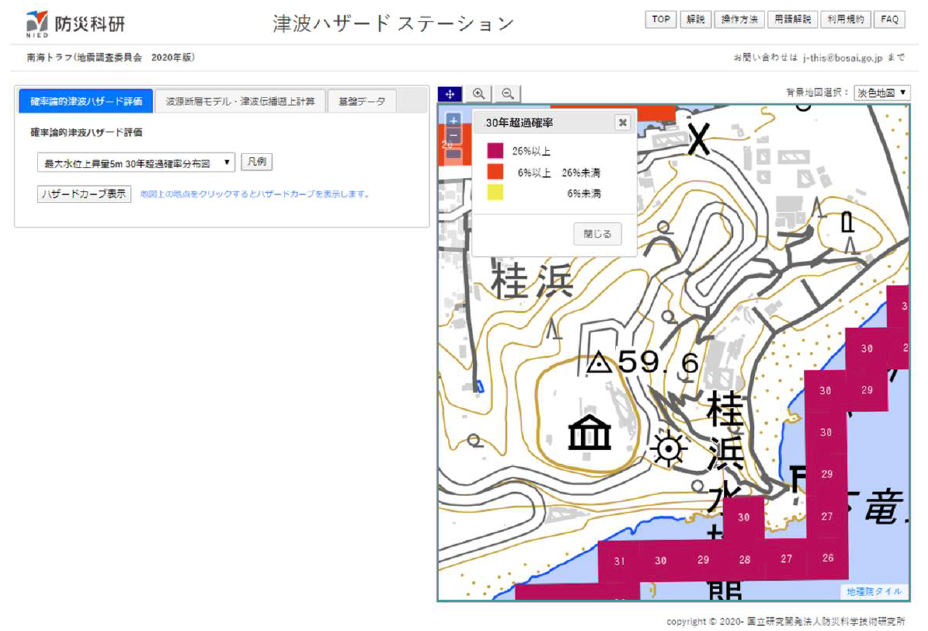The width and height of the screenshot is (928, 631).
Task: Click the zoom-out magnifier tool
Action: tap(508, 94)
